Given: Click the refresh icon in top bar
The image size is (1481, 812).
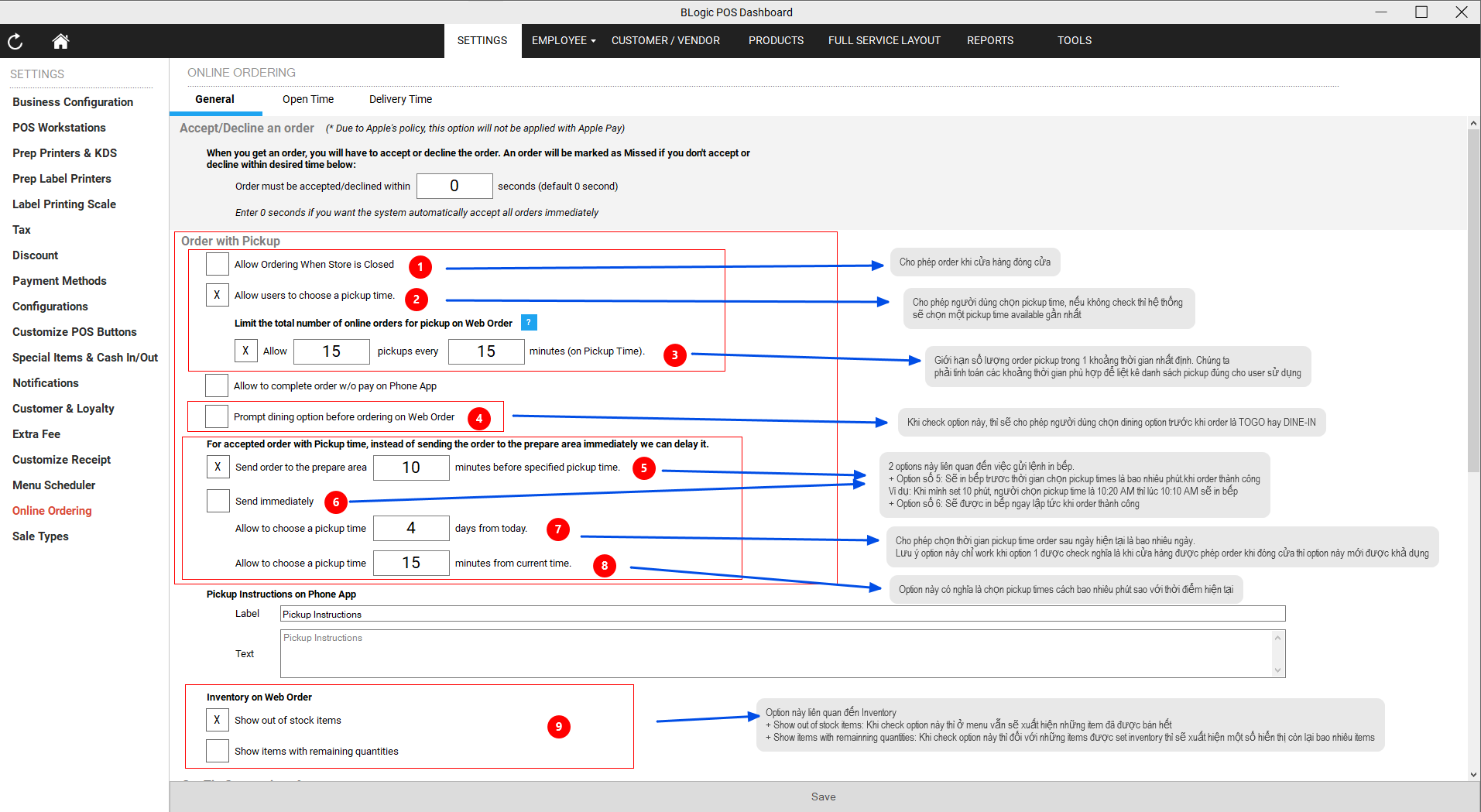Looking at the screenshot, I should click(x=15, y=41).
